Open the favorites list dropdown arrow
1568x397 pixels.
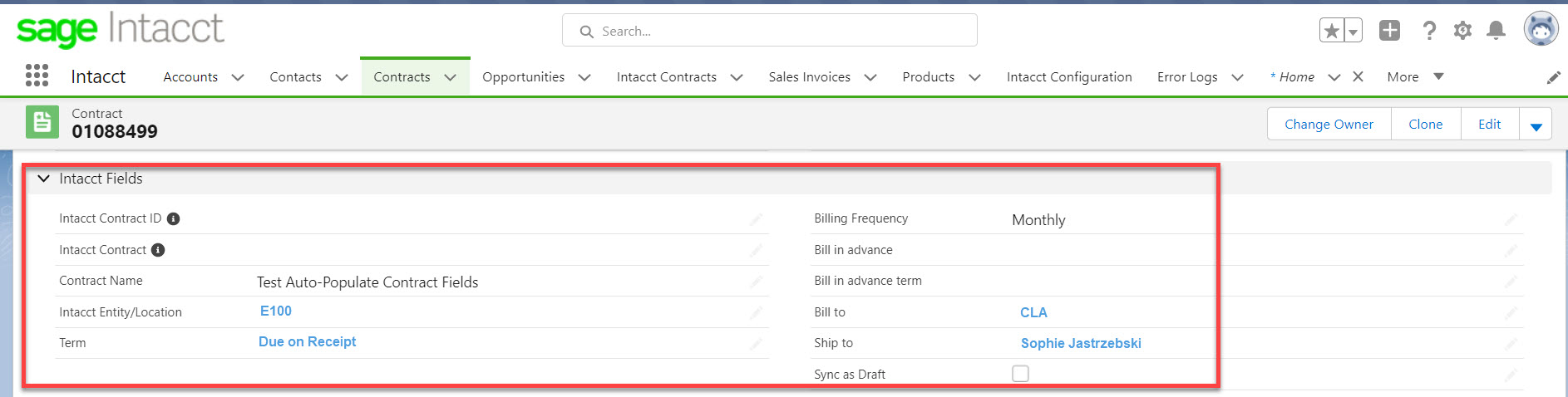coord(1354,32)
